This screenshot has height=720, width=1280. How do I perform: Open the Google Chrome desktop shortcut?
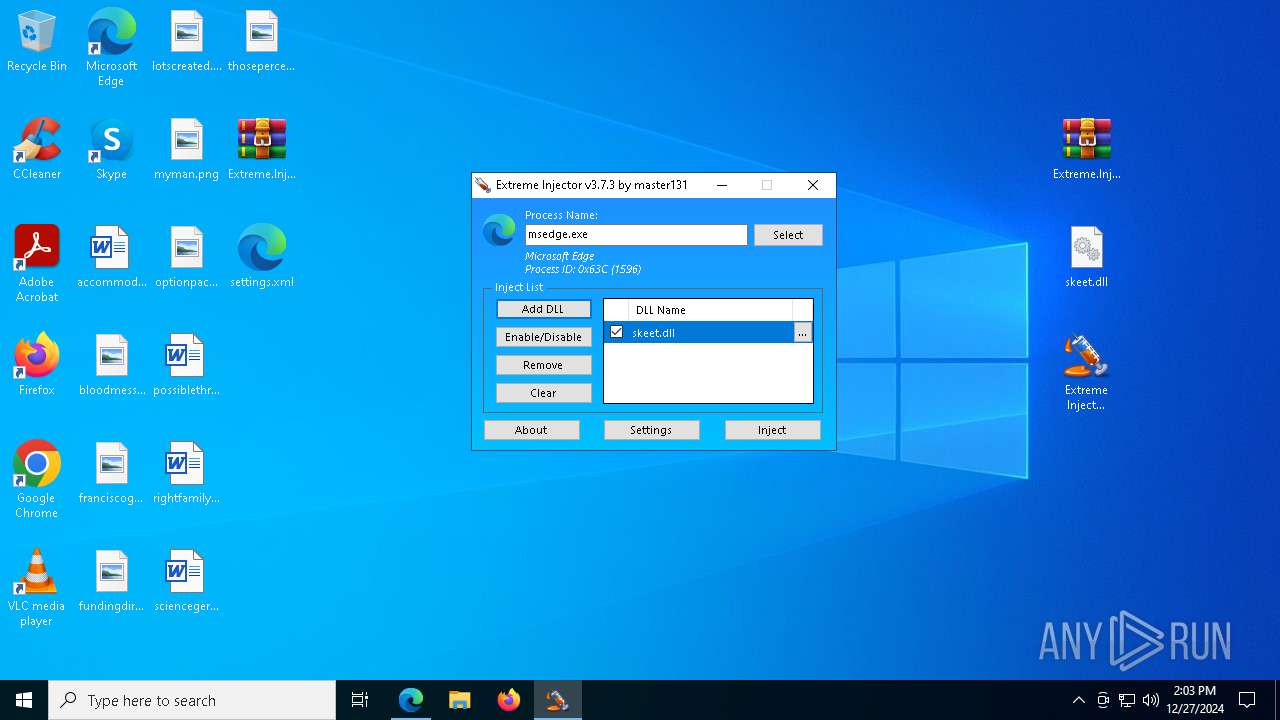[37, 480]
